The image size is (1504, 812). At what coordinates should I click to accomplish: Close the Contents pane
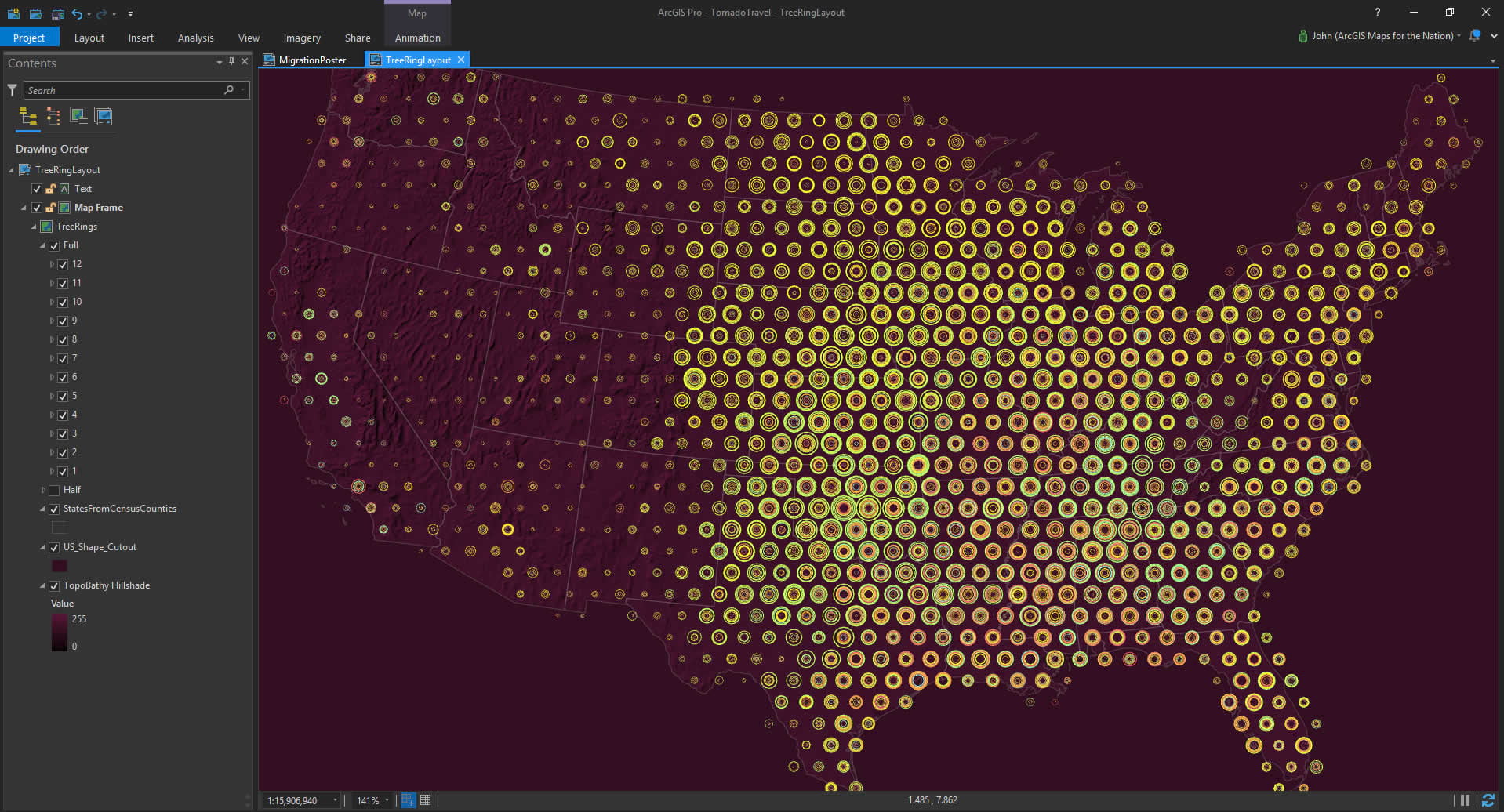tap(245, 61)
